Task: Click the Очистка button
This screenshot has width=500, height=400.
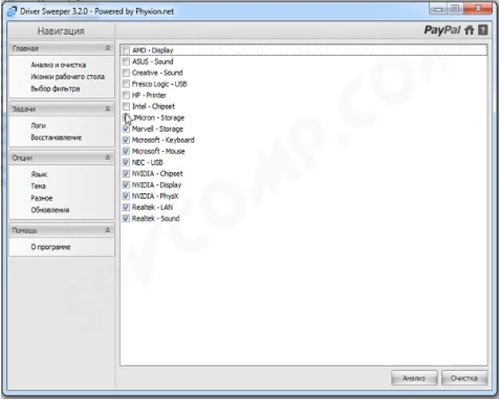Action: tap(464, 378)
